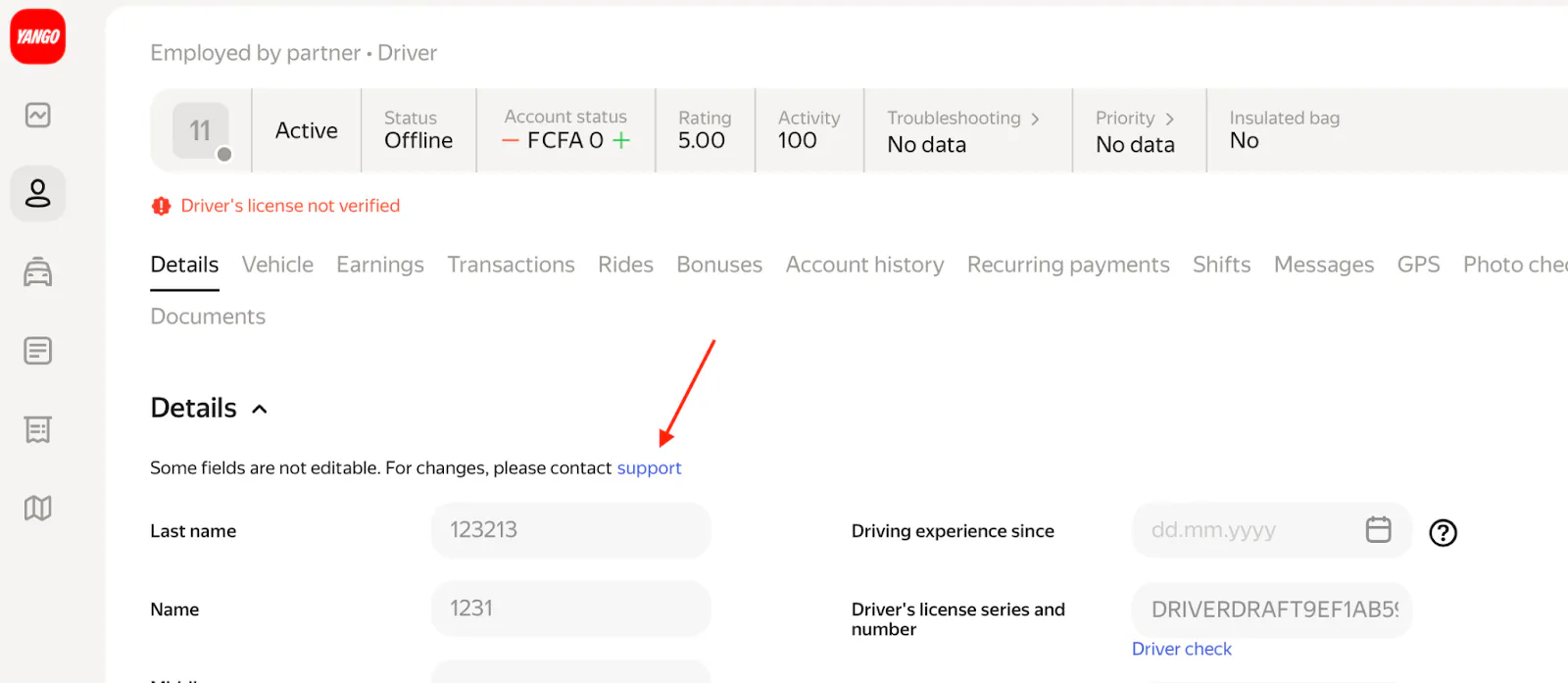Expand Troubleshooting chevron
The height and width of the screenshot is (683, 1568).
tap(1035, 119)
